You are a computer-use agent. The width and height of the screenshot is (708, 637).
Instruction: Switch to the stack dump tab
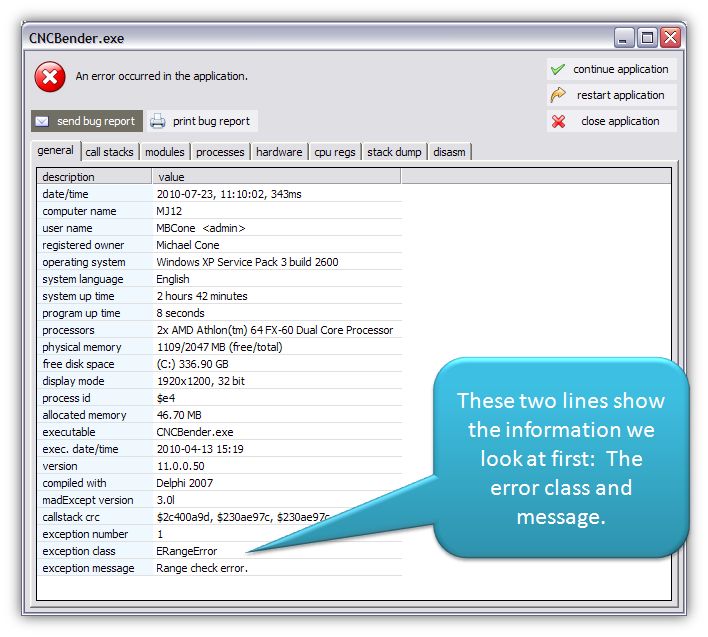394,152
